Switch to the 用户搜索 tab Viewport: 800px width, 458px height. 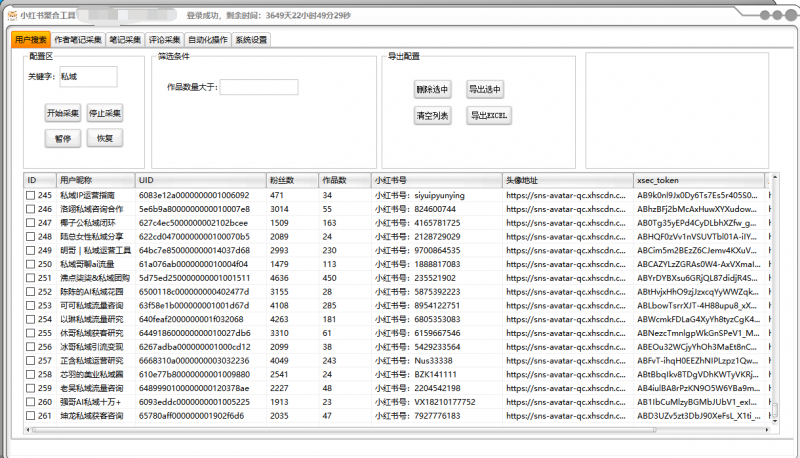click(31, 40)
